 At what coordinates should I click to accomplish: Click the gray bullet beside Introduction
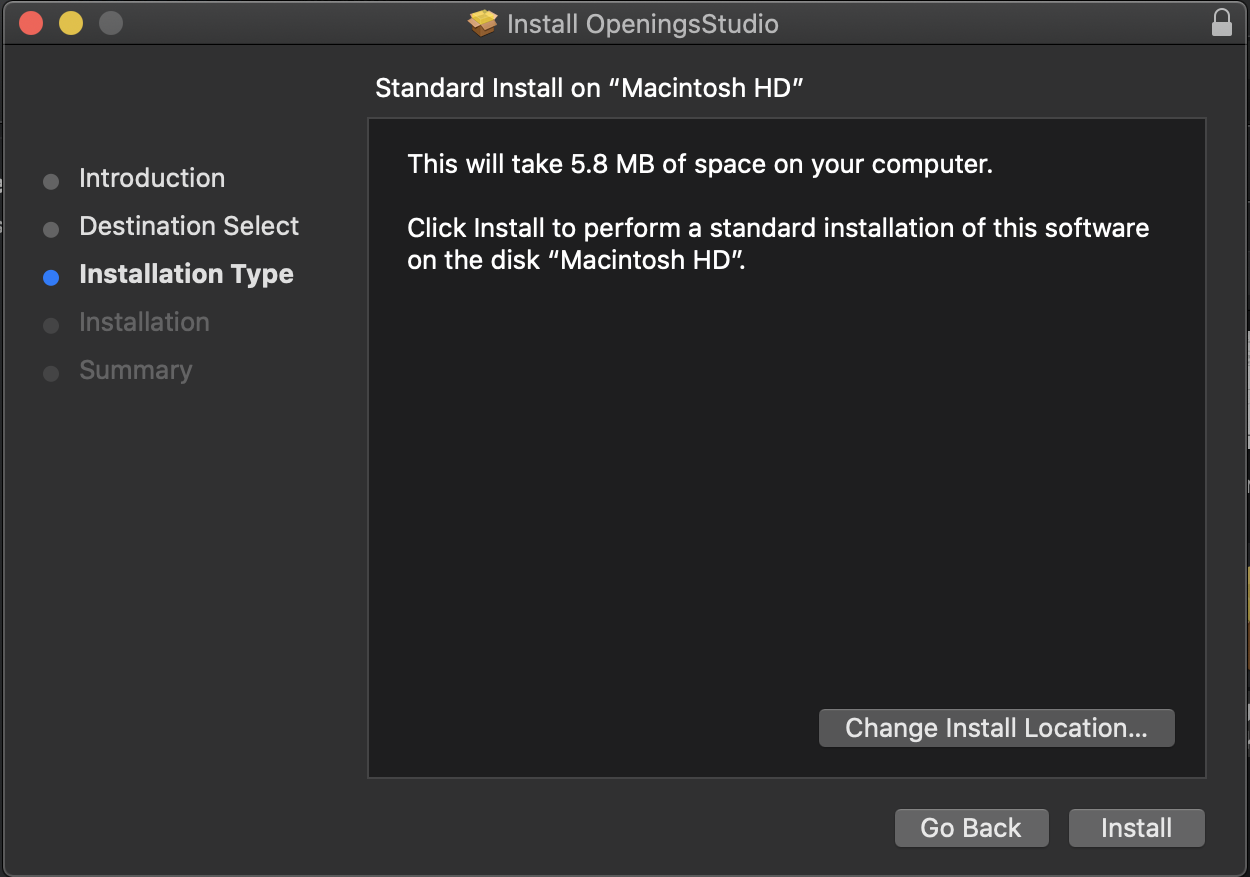(x=51, y=182)
